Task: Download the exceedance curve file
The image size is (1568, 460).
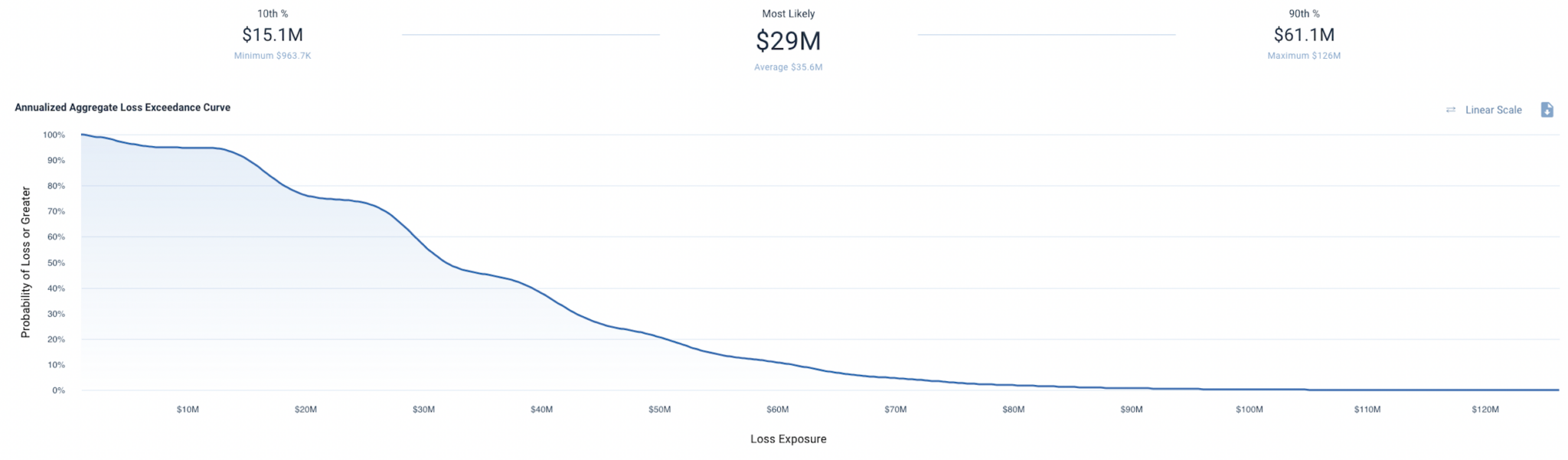Action: 1547,110
